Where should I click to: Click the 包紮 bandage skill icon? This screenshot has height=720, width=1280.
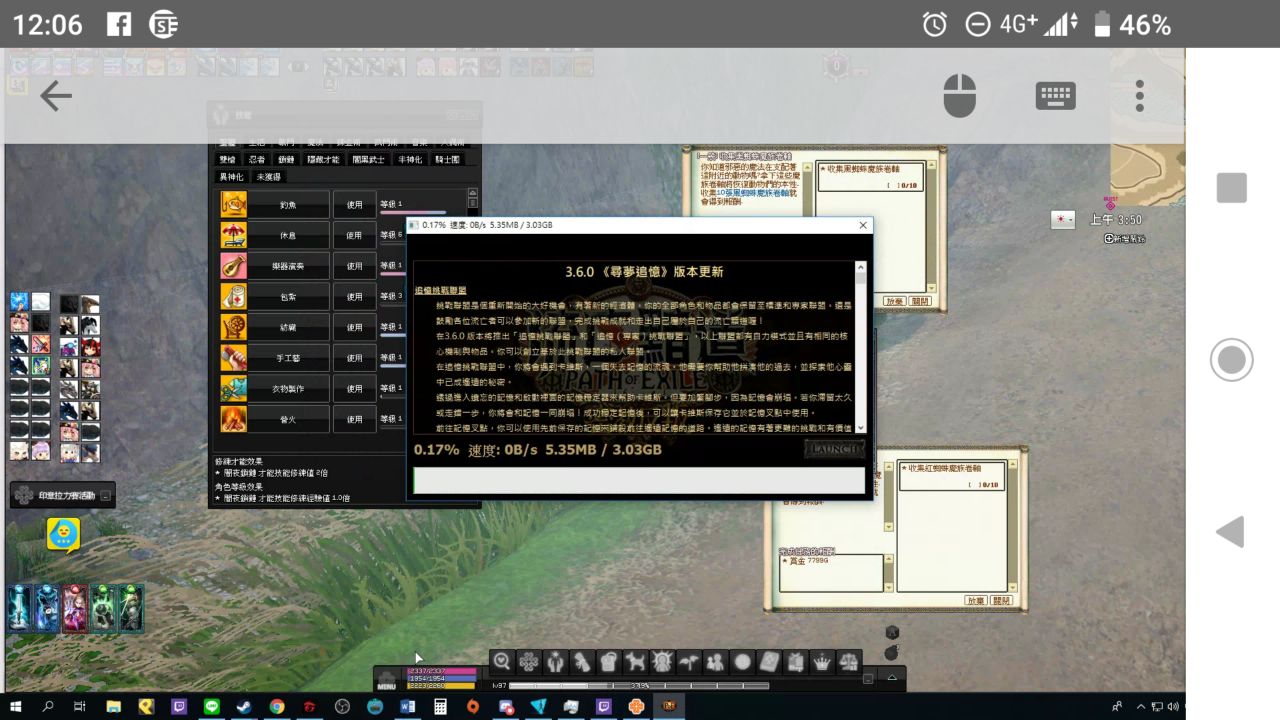[x=234, y=296]
